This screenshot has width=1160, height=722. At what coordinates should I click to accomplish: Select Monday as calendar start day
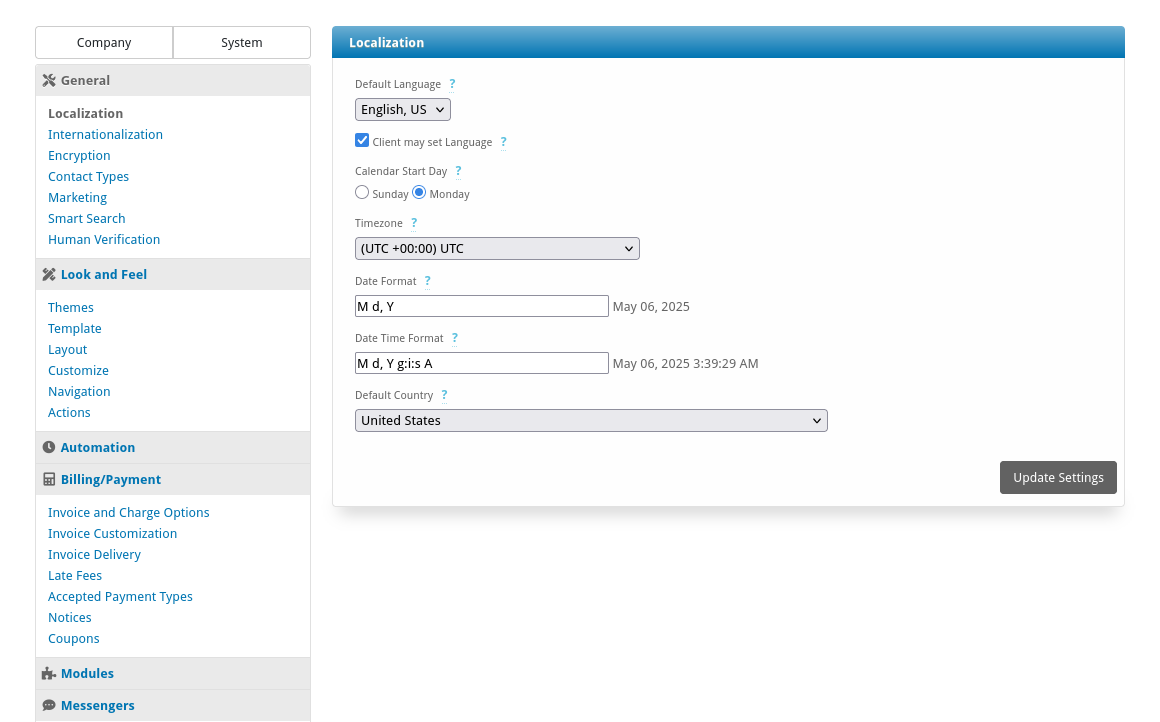(419, 192)
